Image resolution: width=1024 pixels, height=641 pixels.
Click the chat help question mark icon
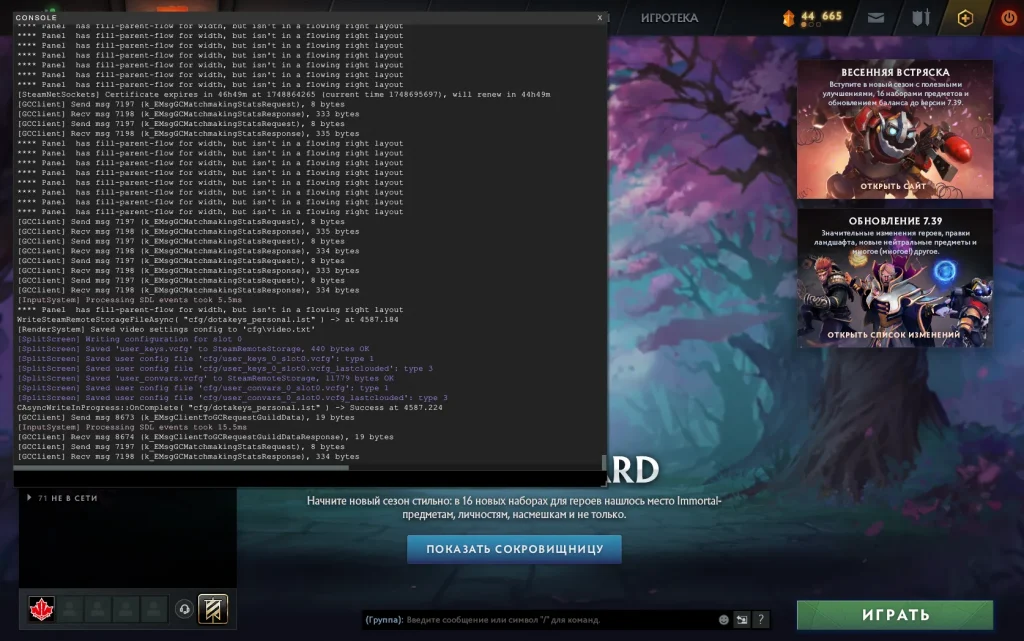761,619
